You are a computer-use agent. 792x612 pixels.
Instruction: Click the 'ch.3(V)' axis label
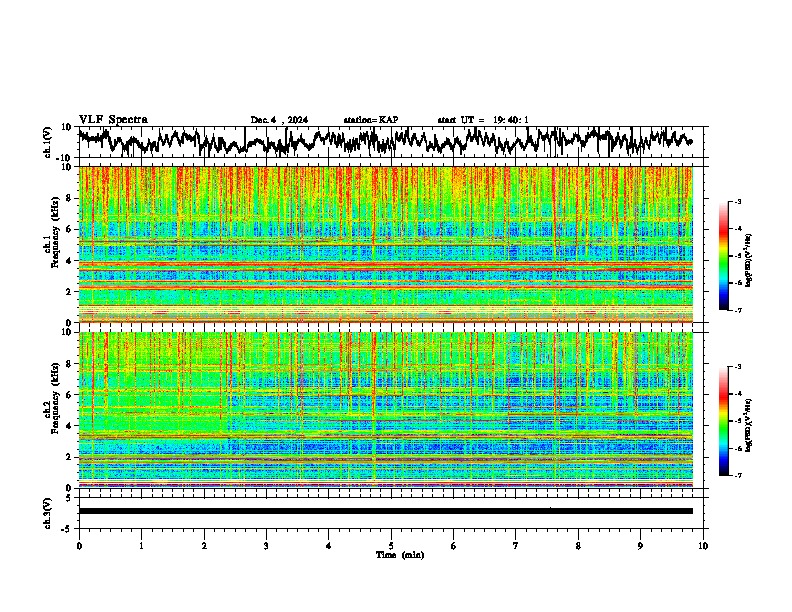click(x=48, y=513)
